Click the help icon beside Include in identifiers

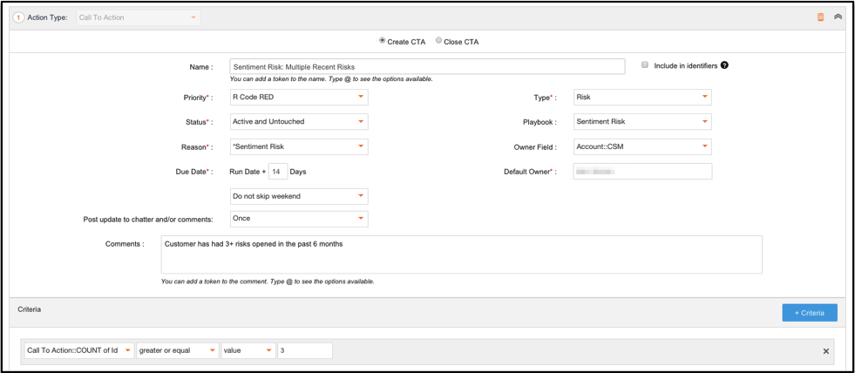724,65
